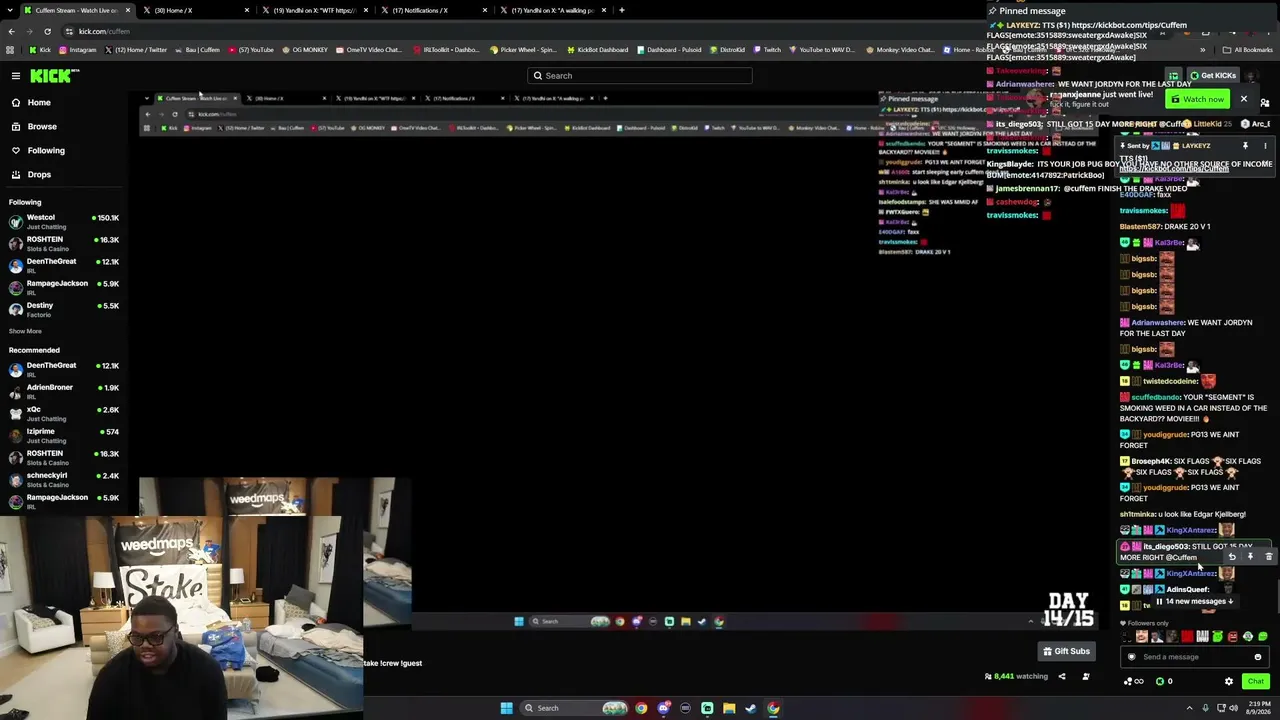Open pinned message options menu
The height and width of the screenshot is (720, 1280).
[1265, 146]
